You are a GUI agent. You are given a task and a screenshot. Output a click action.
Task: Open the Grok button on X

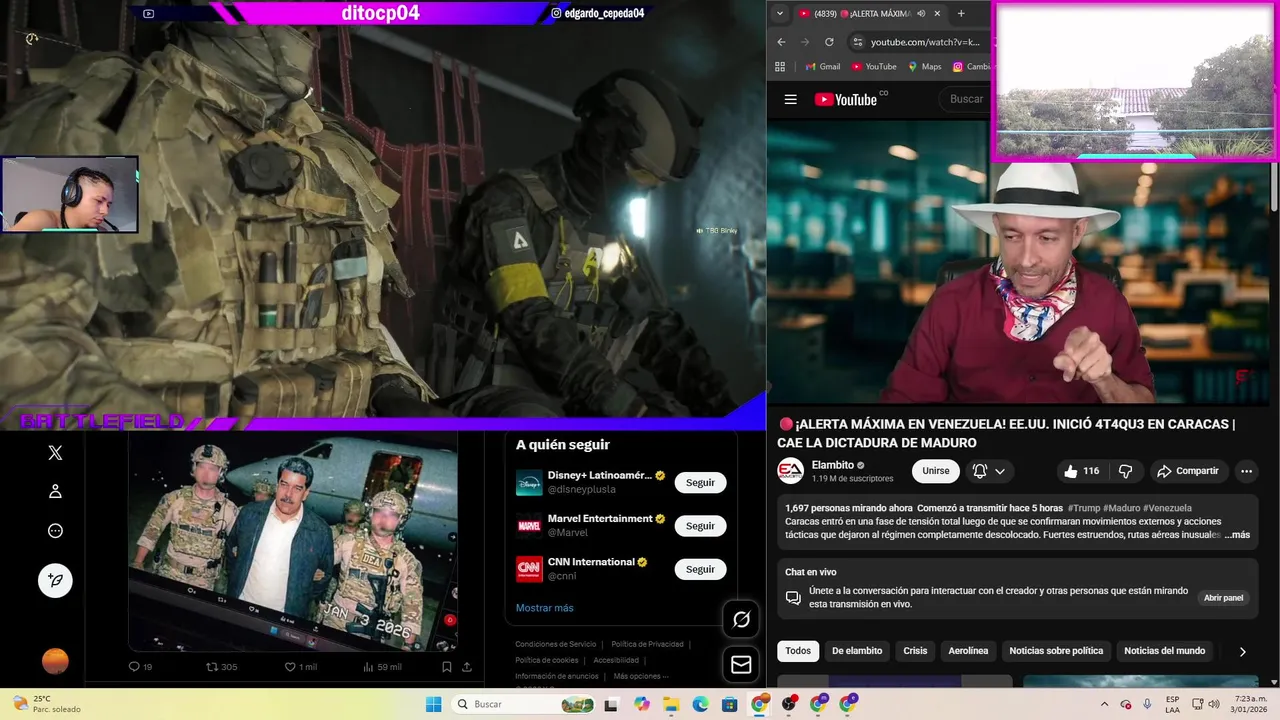(x=741, y=620)
